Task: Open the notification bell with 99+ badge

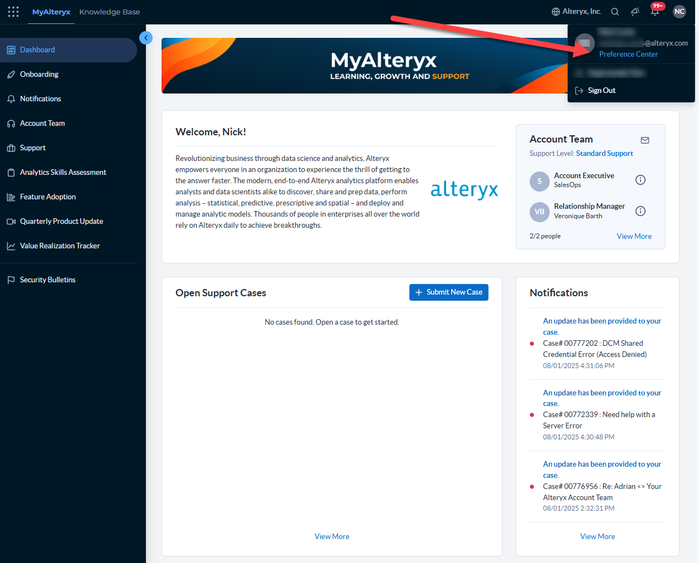Action: pos(656,10)
